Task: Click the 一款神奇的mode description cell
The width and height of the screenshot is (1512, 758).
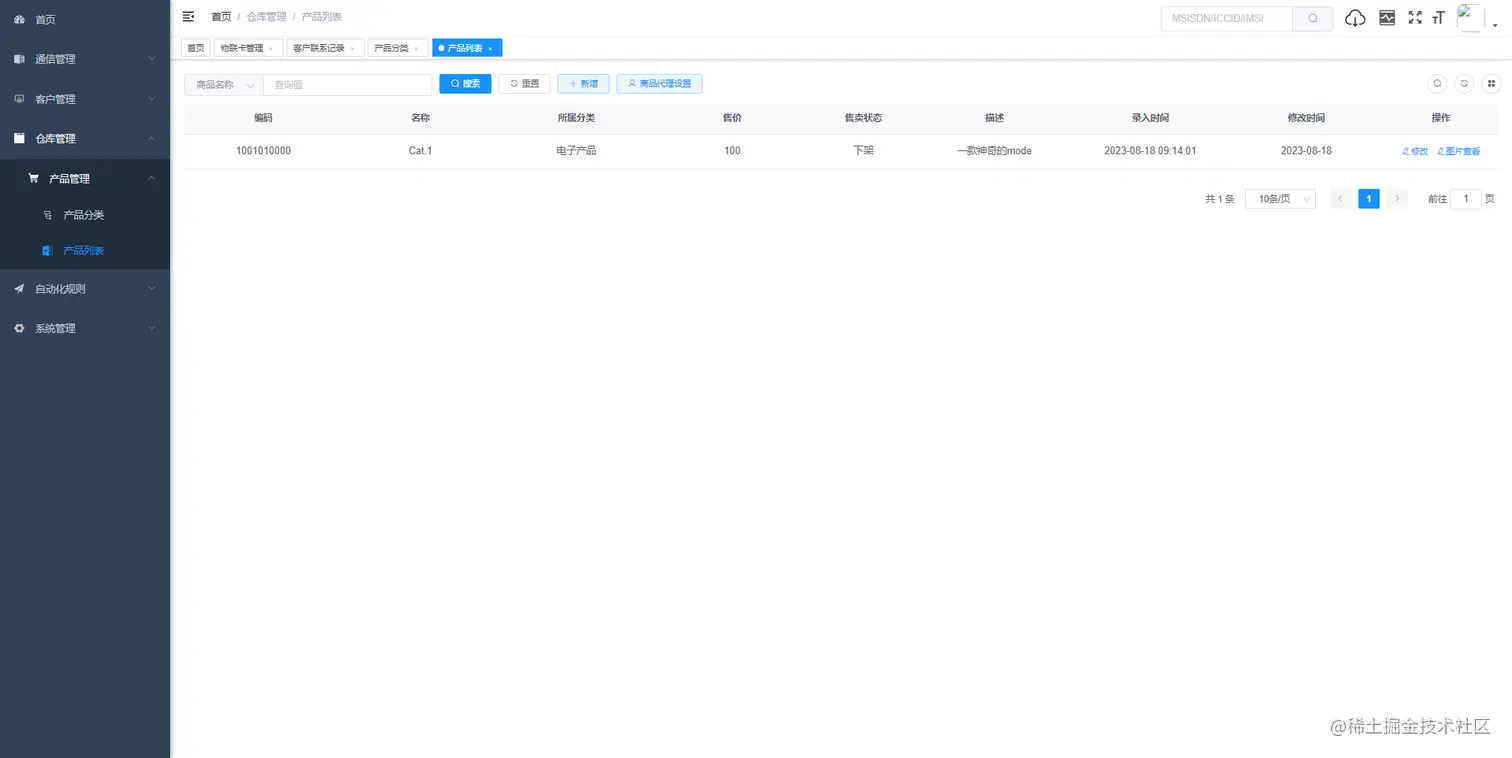Action: (994, 151)
